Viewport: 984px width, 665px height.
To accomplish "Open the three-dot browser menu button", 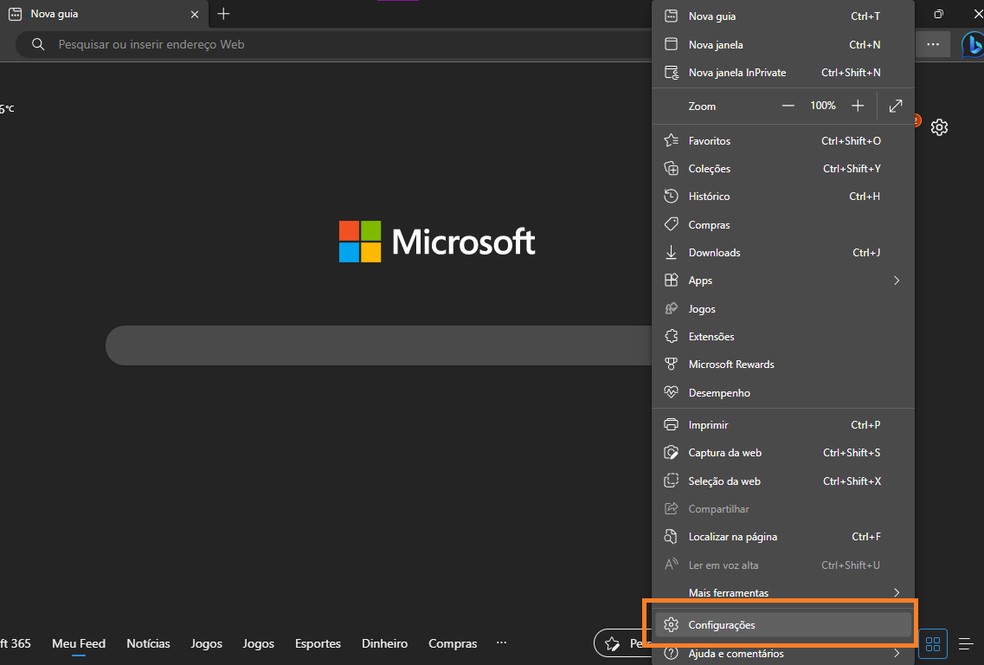I will [x=933, y=45].
